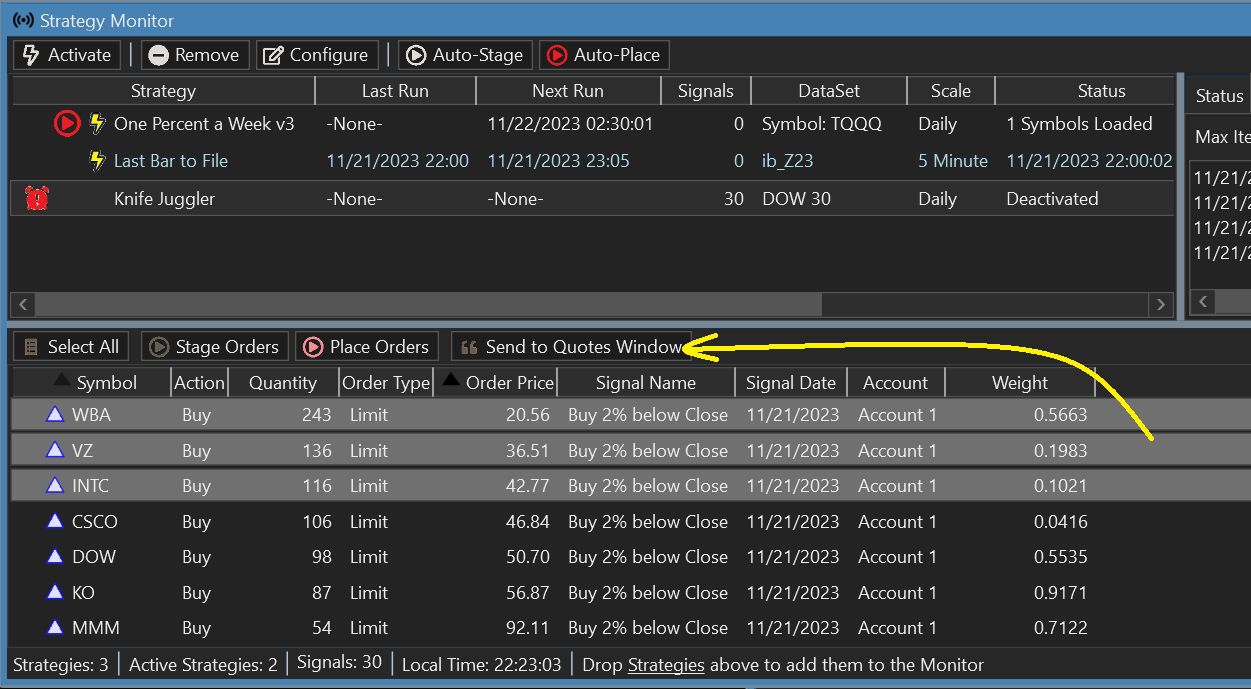Click the red play icon for One Percent a Week v3
Viewport: 1251px width, 689px height.
(x=66, y=124)
